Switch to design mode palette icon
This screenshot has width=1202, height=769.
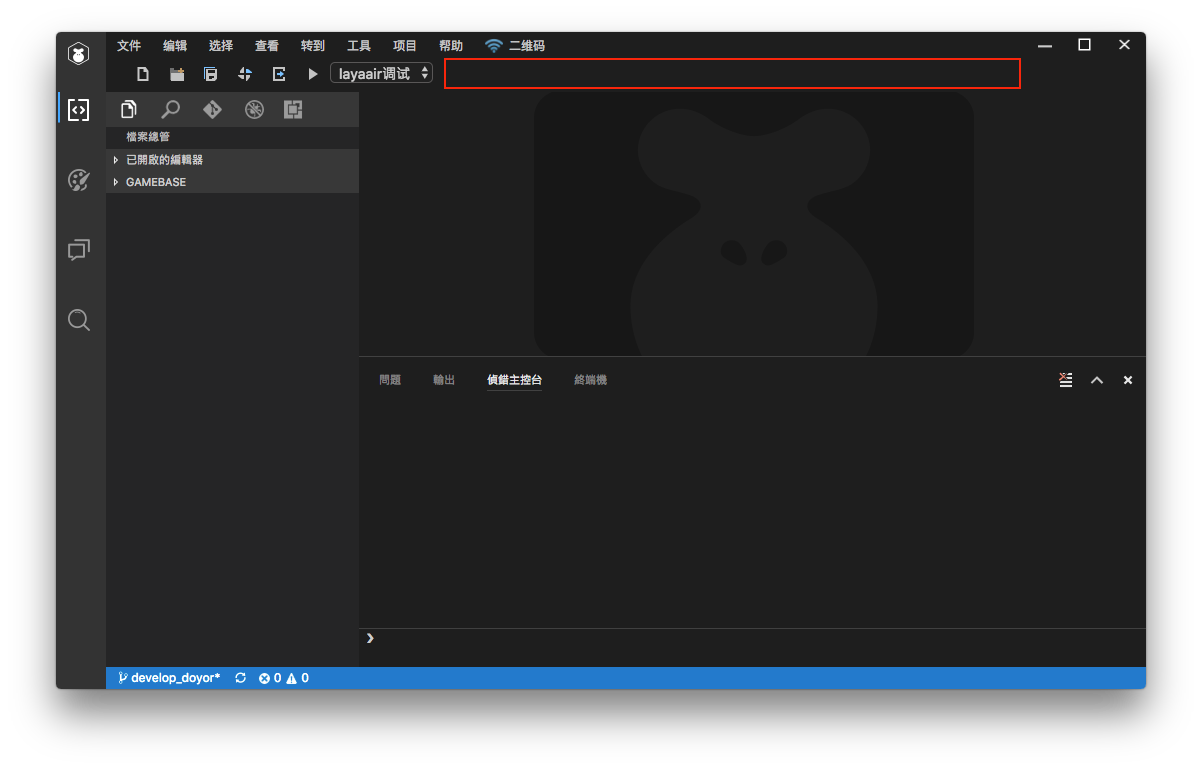[x=79, y=180]
